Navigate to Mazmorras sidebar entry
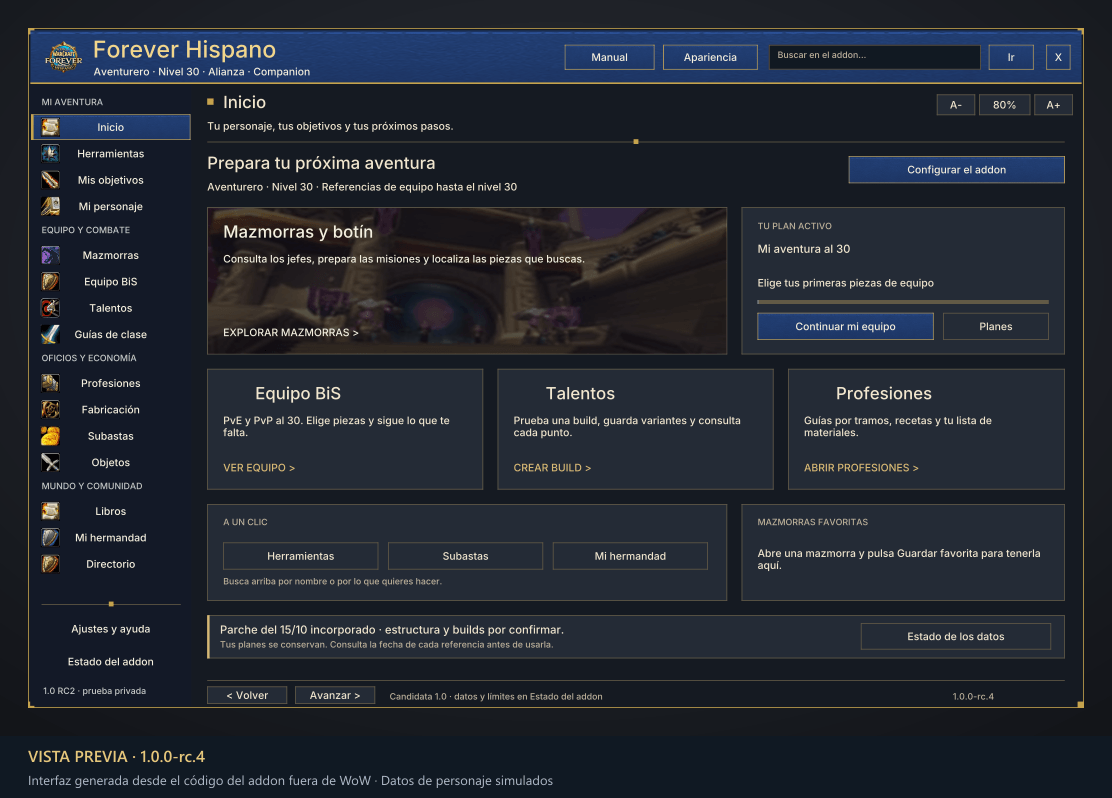 point(111,255)
